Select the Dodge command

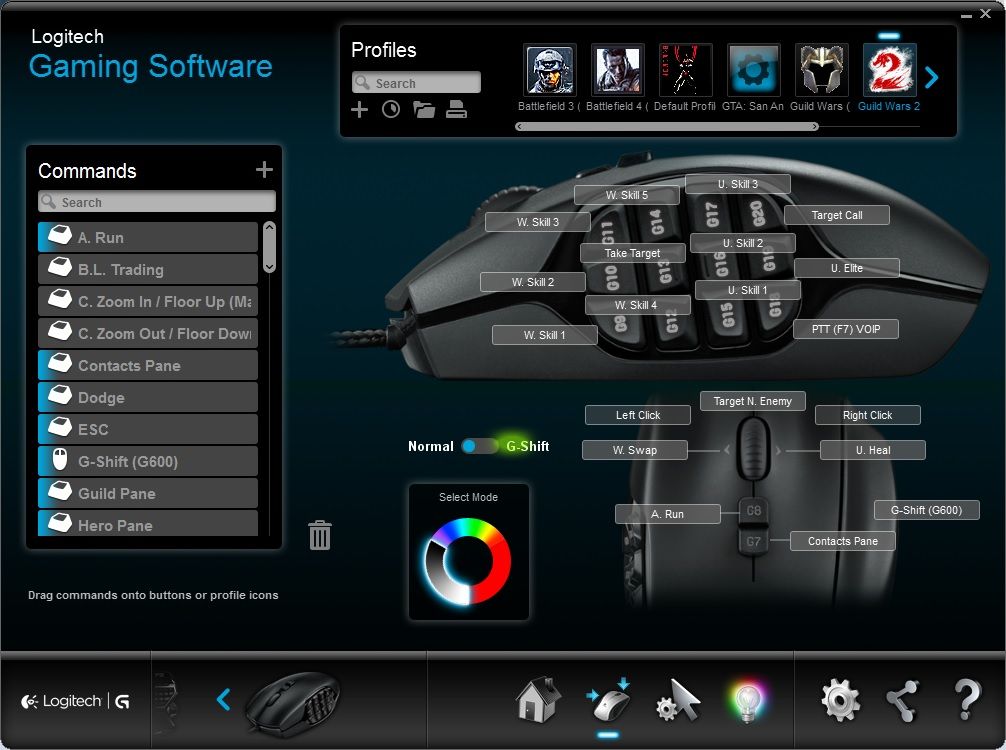(x=148, y=398)
